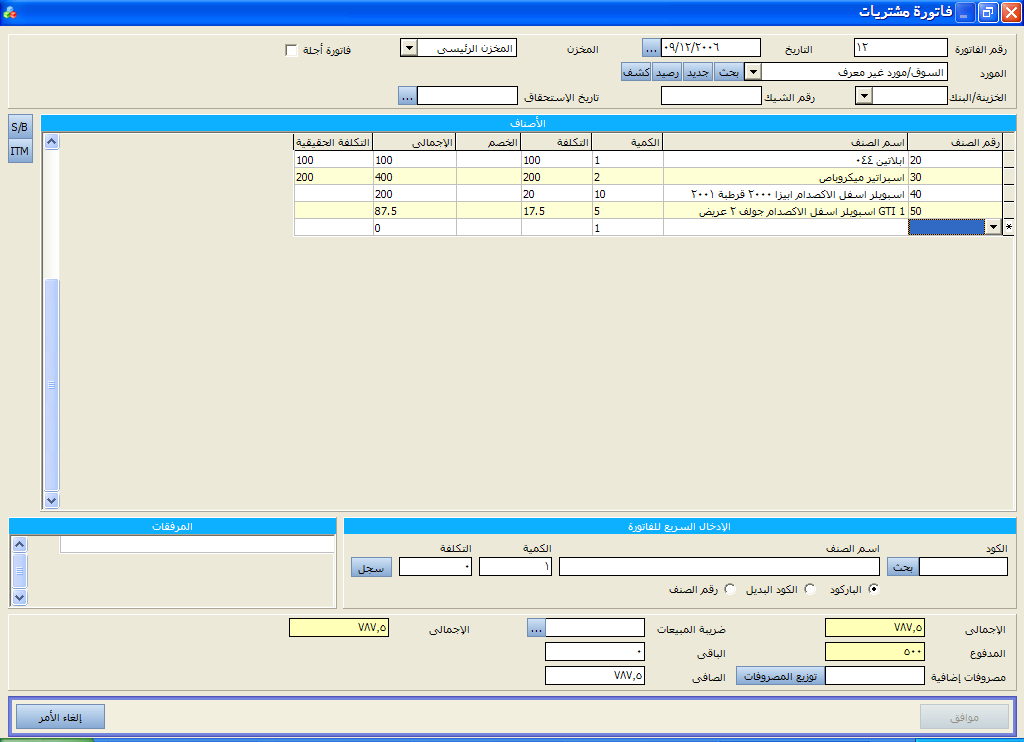The height and width of the screenshot is (742, 1024).
Task: Click the الإجمالى grid column header
Action: click(415, 142)
